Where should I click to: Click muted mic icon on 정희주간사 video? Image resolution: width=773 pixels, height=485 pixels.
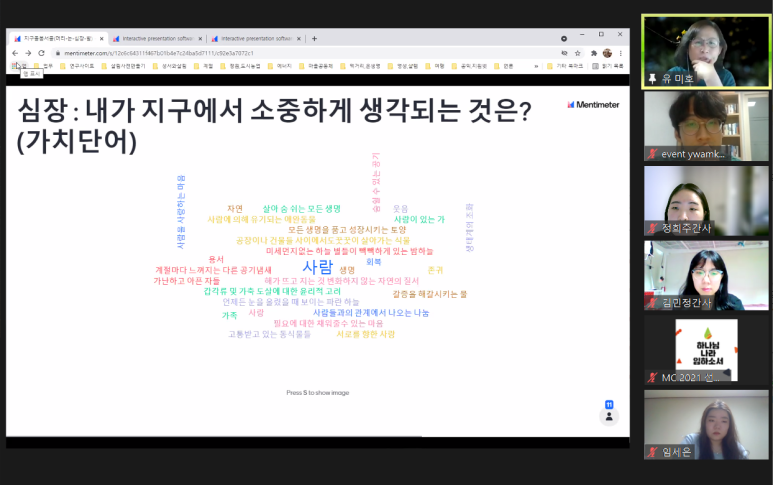(x=652, y=228)
